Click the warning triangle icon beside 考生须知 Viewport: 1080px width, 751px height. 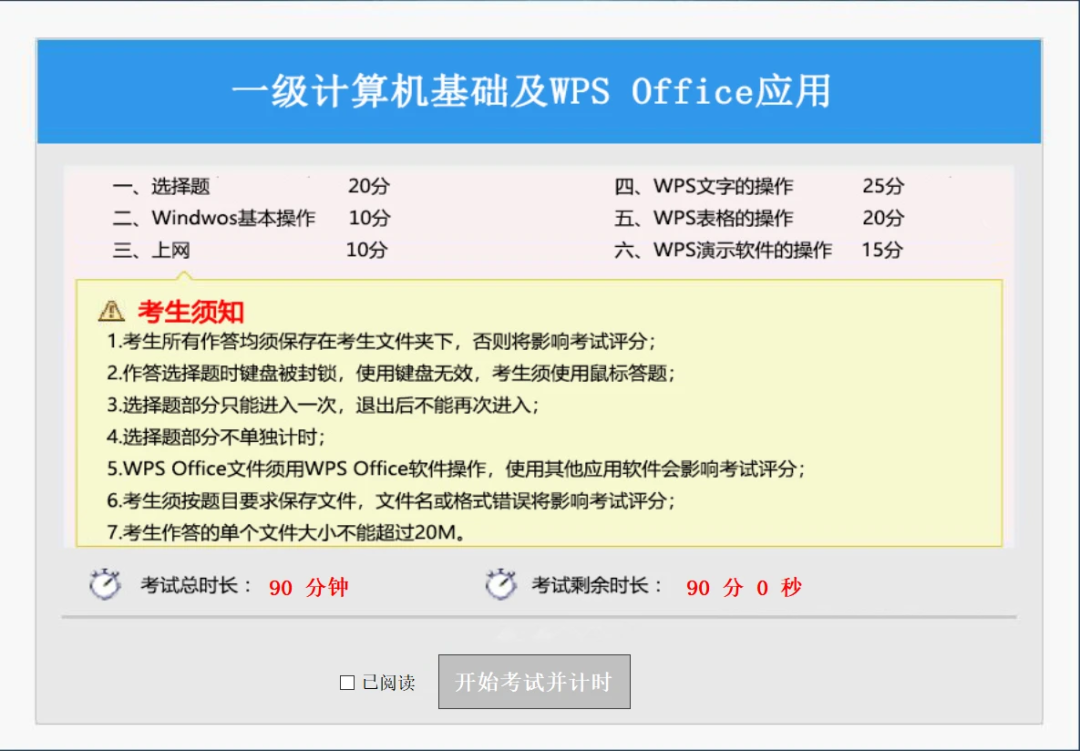click(x=112, y=311)
